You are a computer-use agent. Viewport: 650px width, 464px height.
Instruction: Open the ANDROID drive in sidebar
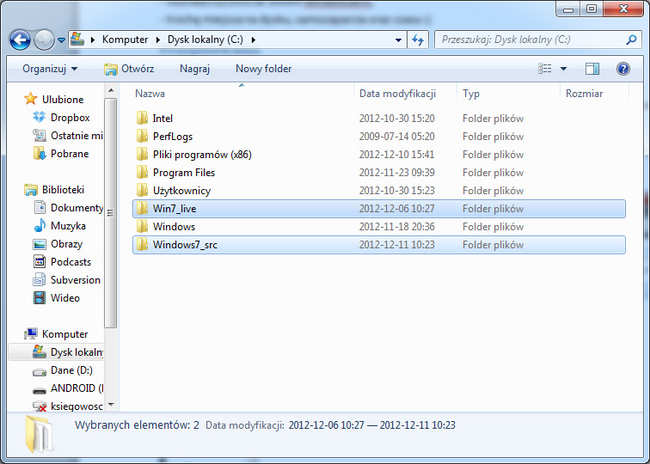coord(68,389)
